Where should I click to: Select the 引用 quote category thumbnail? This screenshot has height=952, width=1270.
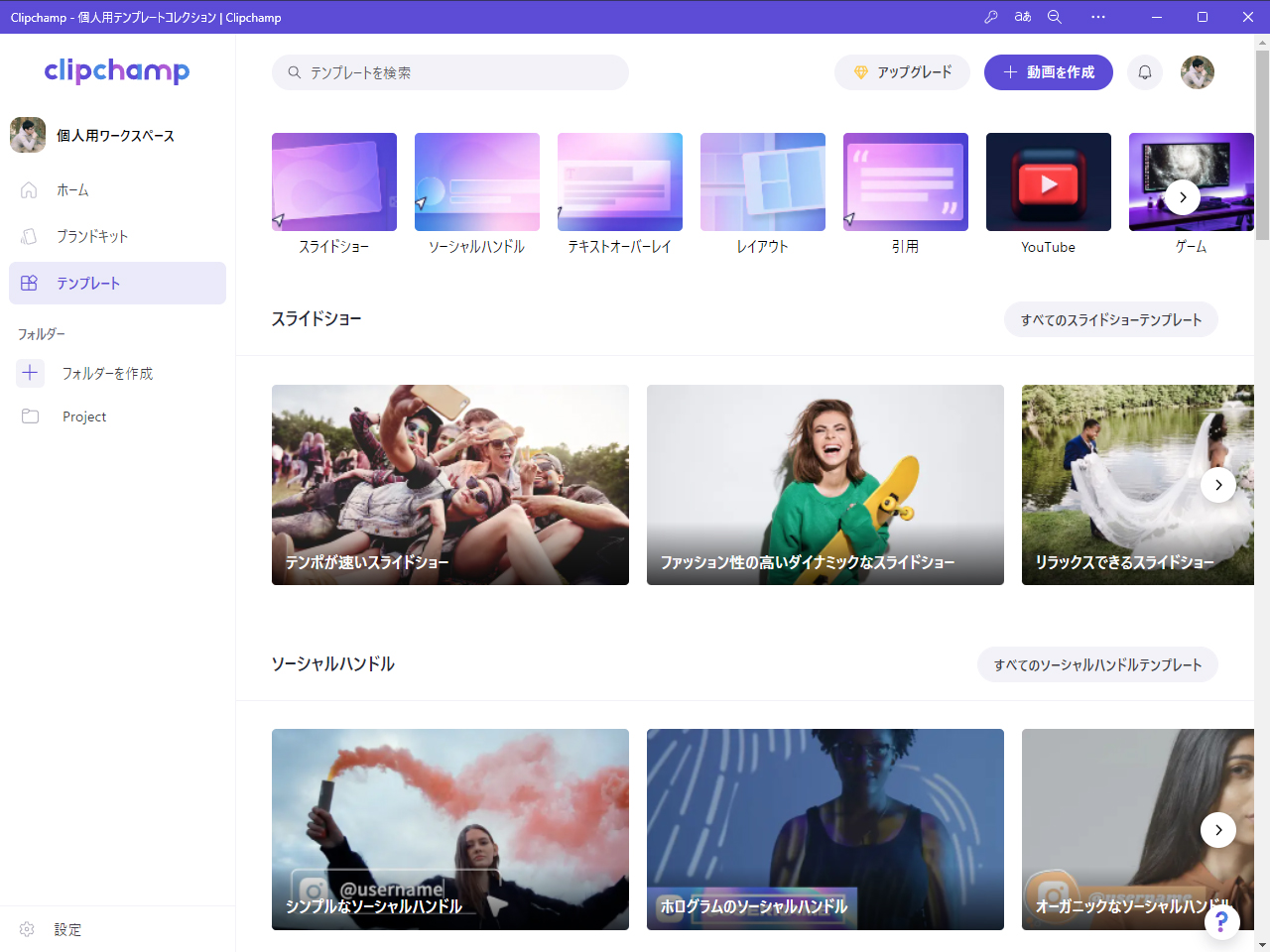[906, 181]
